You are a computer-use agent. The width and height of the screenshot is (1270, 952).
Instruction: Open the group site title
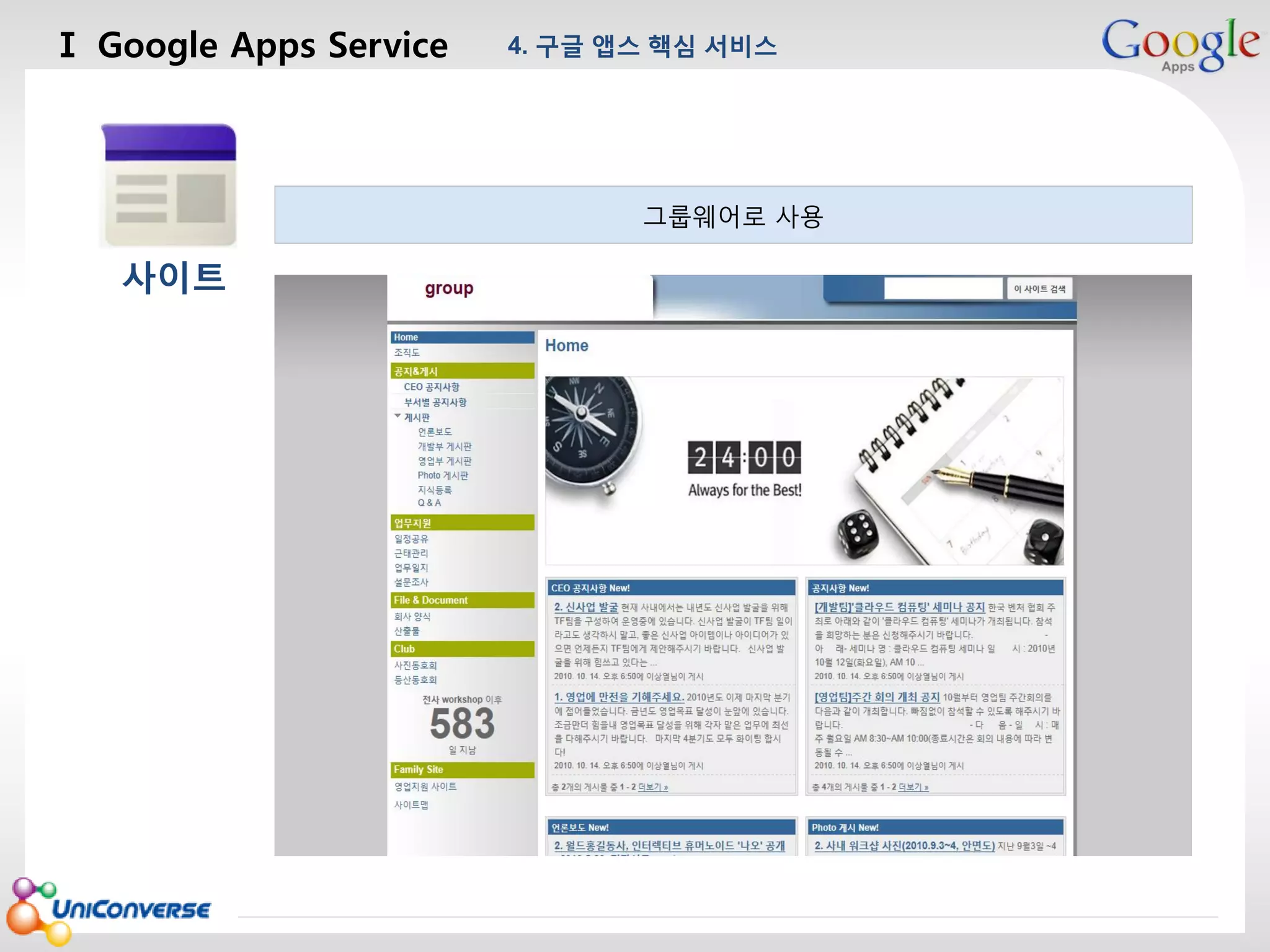click(449, 288)
